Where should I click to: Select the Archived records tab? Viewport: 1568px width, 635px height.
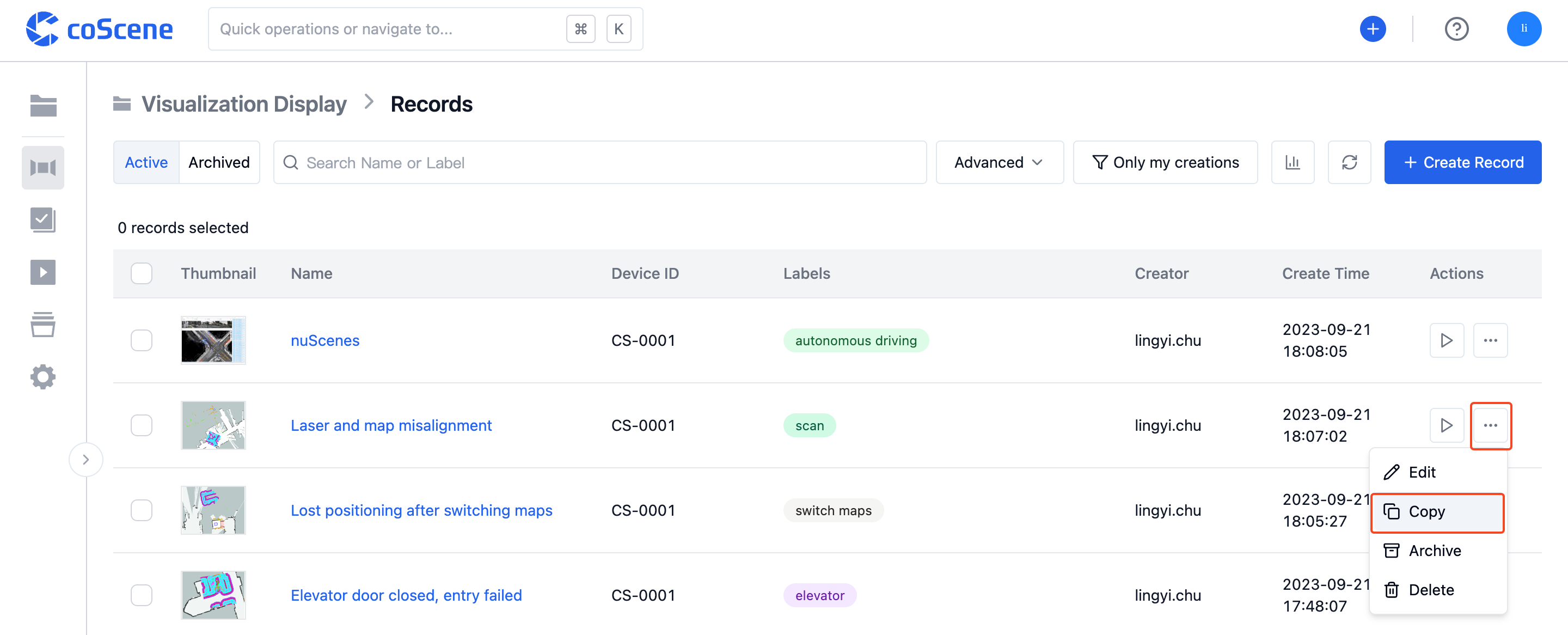[218, 161]
